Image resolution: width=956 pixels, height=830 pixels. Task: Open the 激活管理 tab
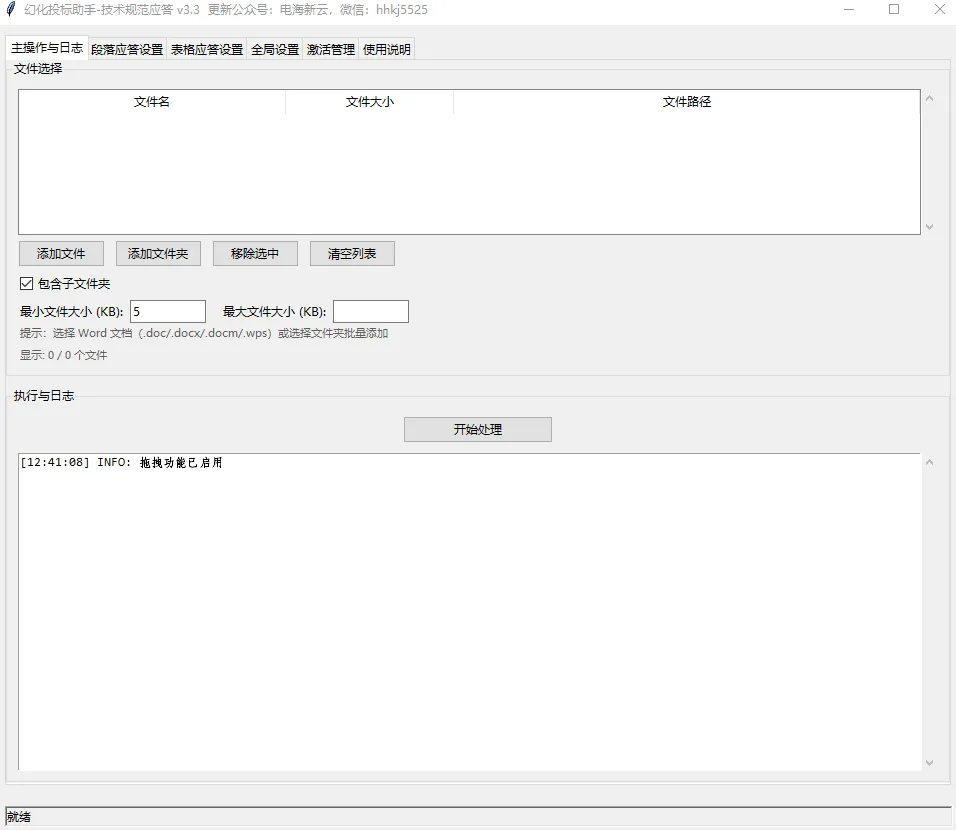[x=330, y=49]
